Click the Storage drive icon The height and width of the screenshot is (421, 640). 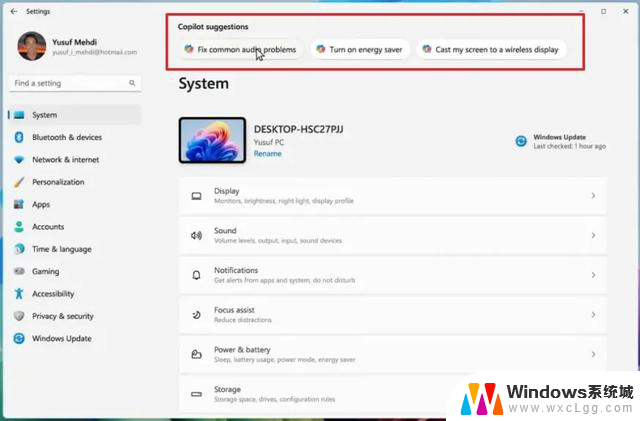point(196,394)
